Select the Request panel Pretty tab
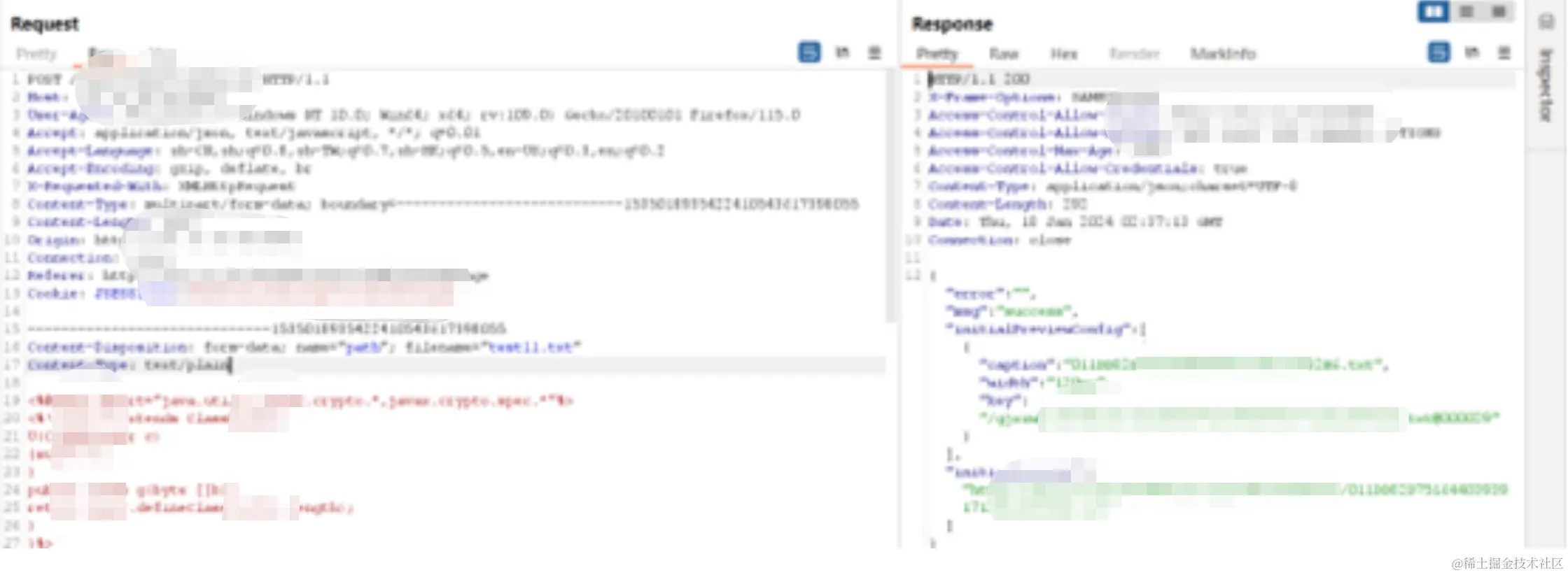 (36, 54)
